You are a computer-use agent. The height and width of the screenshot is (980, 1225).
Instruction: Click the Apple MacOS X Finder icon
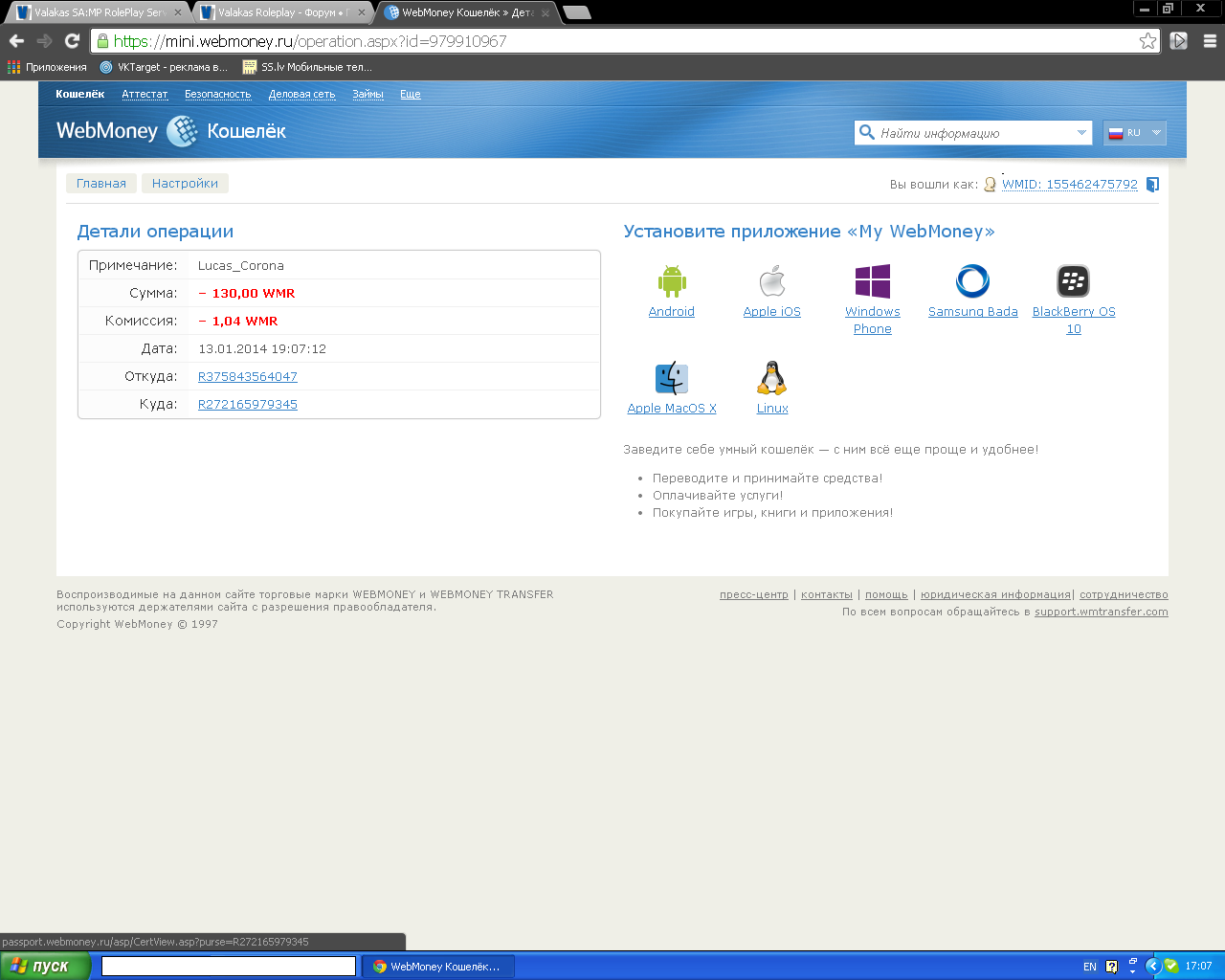pos(672,378)
